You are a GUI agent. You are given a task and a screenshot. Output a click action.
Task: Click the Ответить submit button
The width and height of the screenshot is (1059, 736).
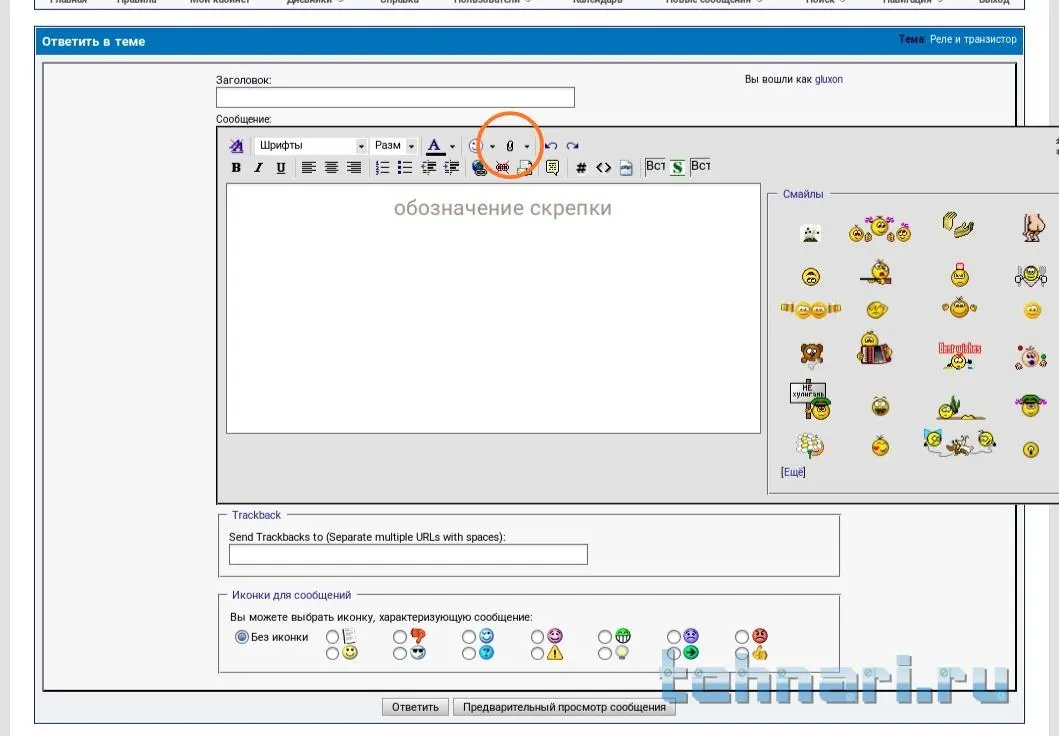[x=415, y=707]
